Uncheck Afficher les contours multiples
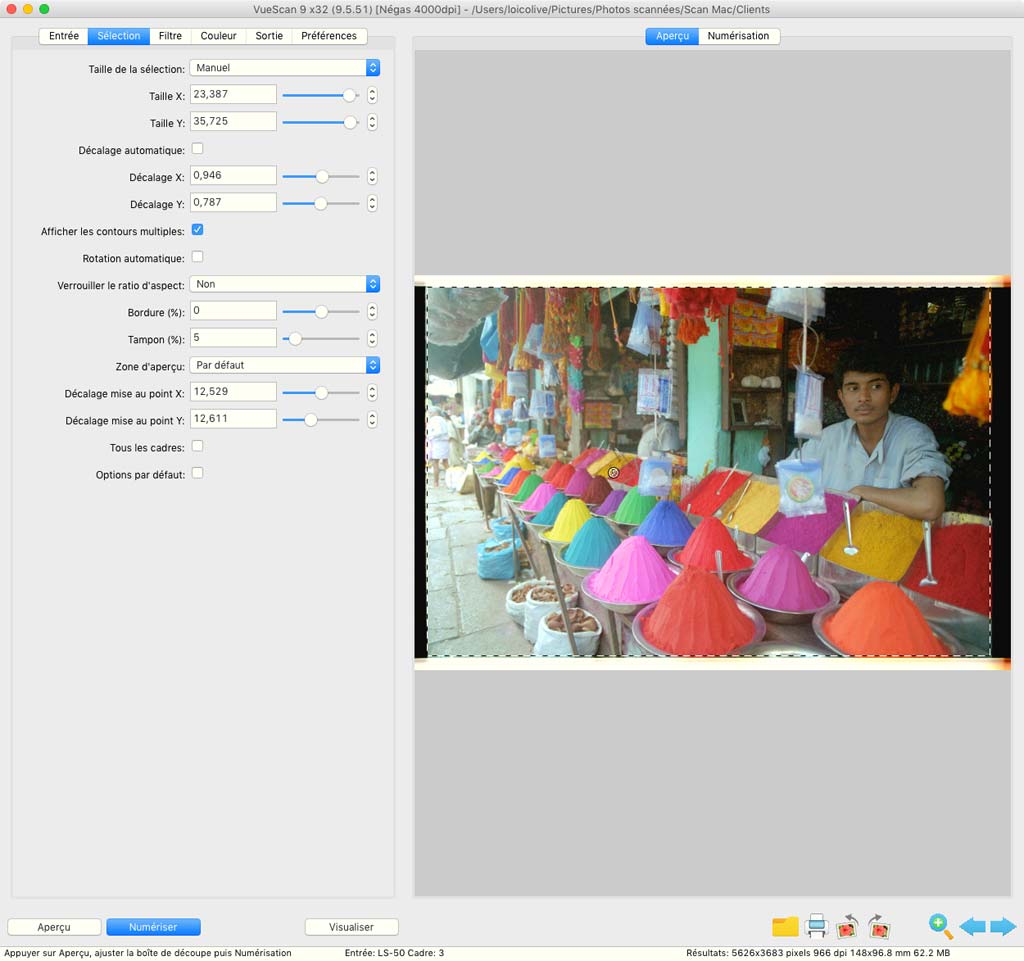Viewport: 1024px width, 961px height. pyautogui.click(x=197, y=230)
